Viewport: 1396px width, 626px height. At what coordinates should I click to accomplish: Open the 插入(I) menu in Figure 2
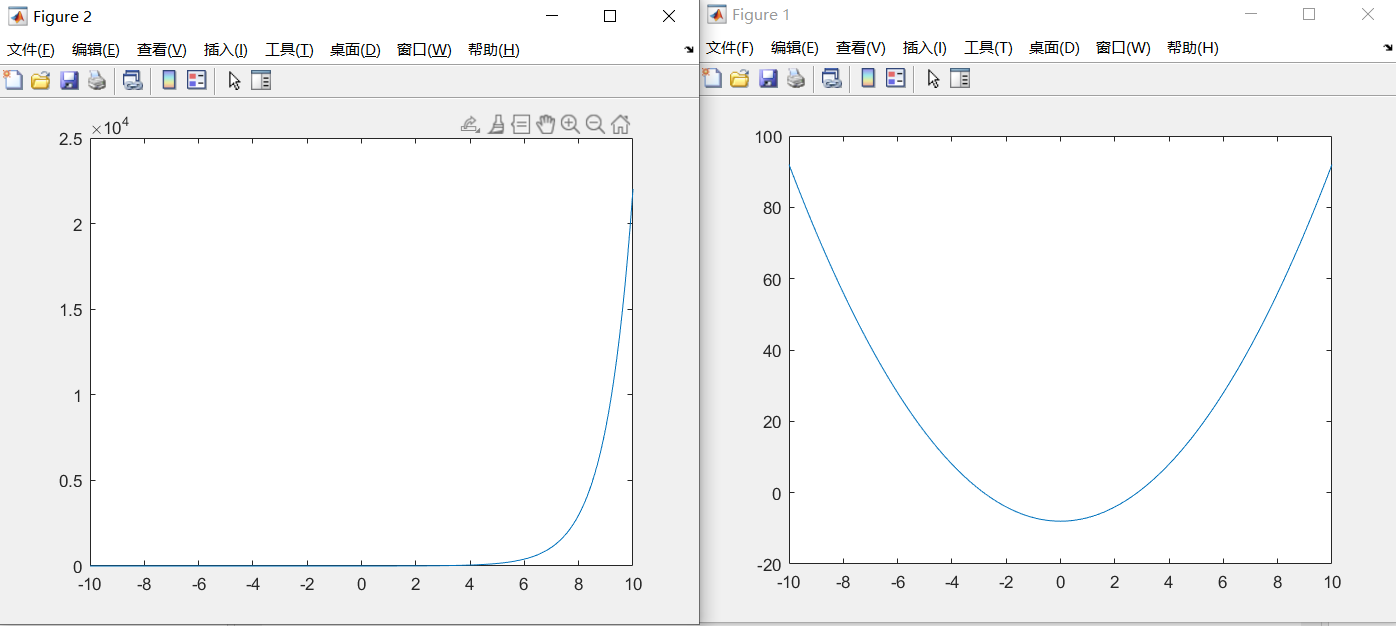[225, 47]
